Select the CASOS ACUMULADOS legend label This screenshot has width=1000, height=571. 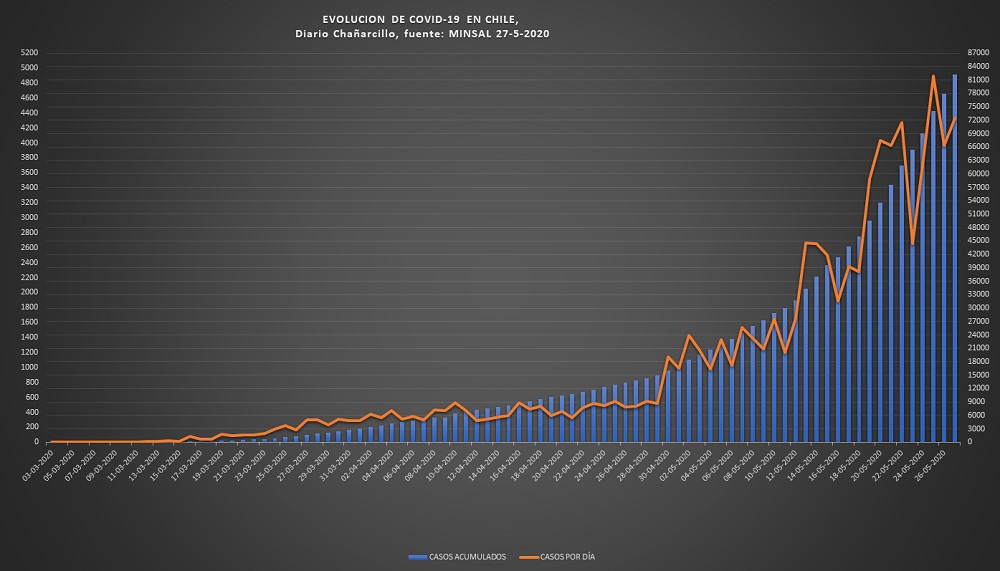click(466, 556)
